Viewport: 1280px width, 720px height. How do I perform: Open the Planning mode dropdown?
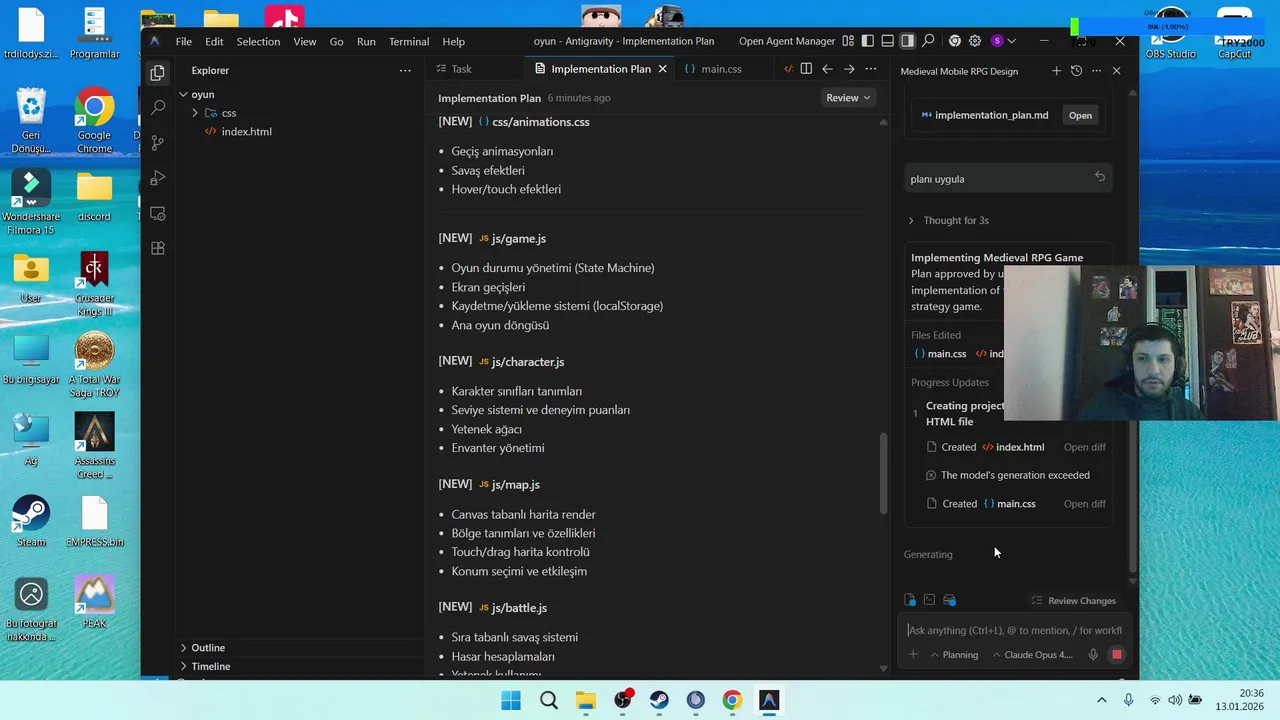(x=954, y=655)
